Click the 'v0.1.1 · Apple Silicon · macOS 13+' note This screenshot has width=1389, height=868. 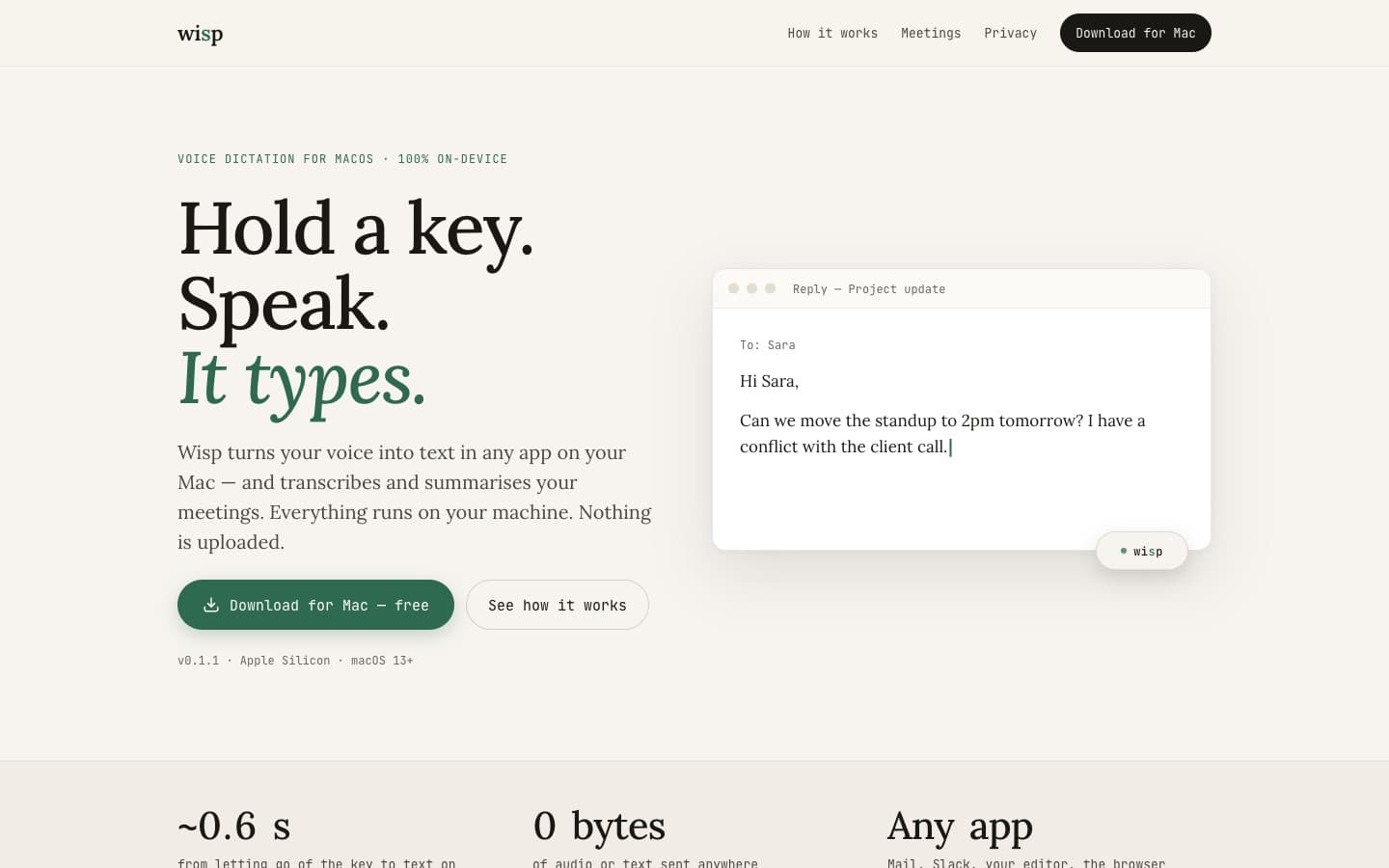(295, 661)
